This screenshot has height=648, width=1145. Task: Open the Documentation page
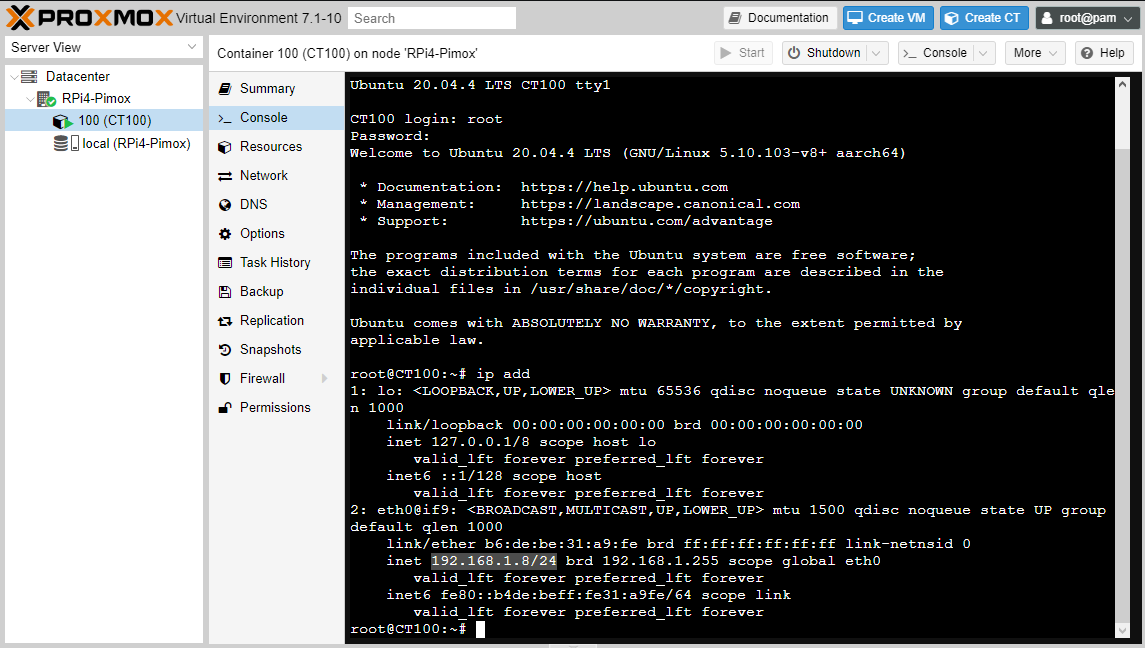click(779, 17)
